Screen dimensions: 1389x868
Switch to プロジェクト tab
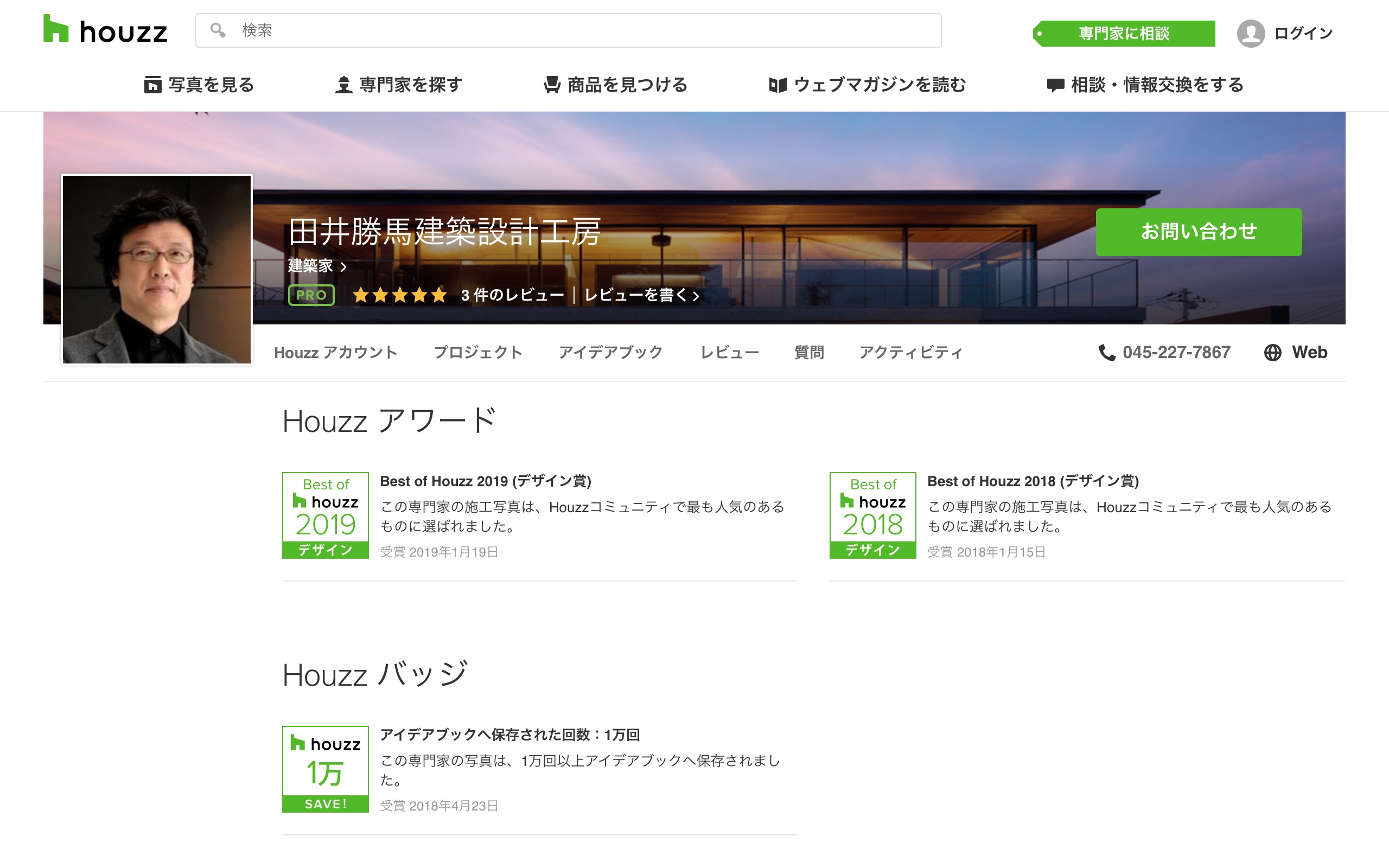tap(478, 353)
